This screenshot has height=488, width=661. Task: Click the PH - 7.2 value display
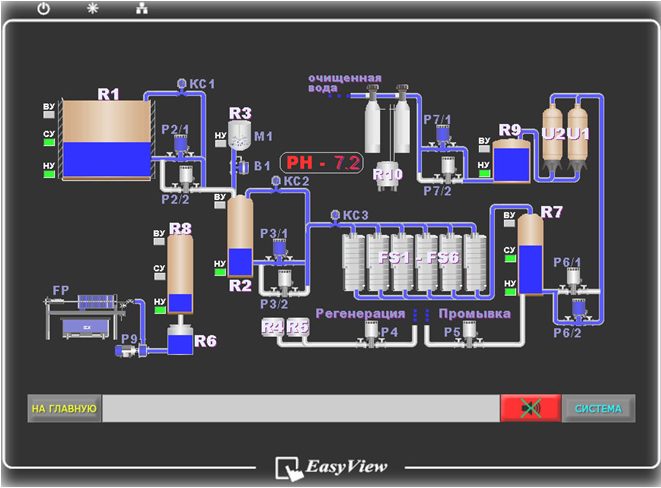321,162
